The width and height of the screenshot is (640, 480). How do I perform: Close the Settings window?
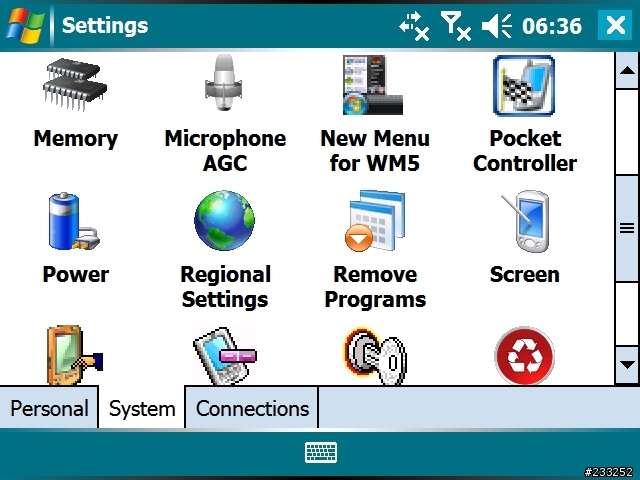[615, 25]
